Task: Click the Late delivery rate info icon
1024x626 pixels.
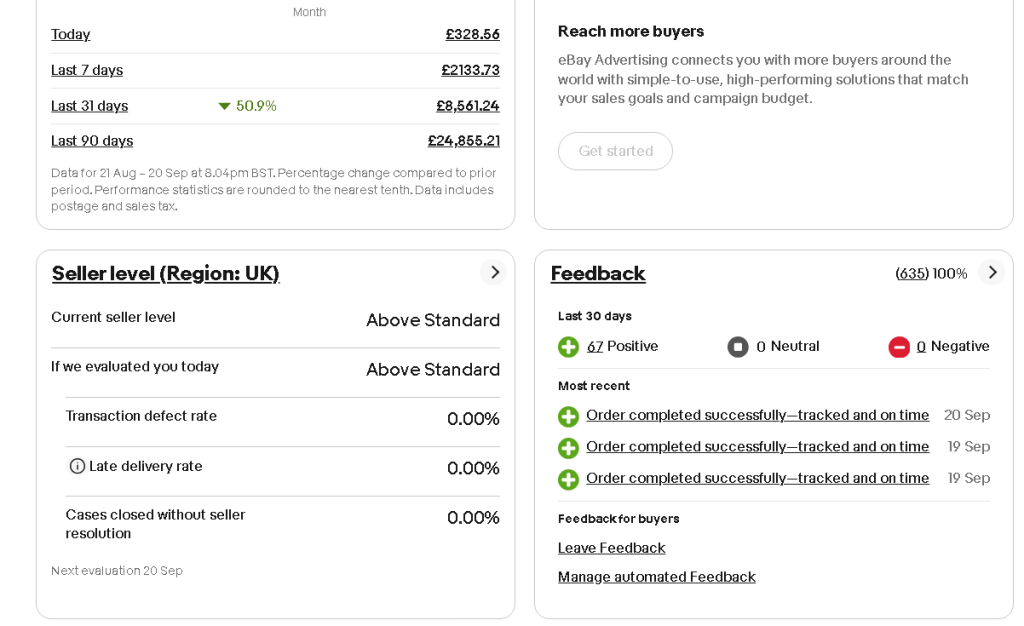Action: (77, 466)
